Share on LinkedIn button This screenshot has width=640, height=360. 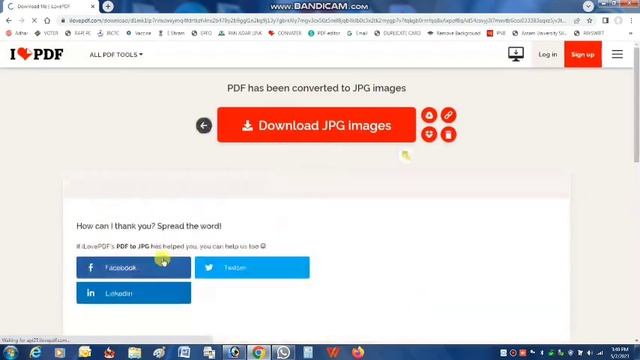coord(133,293)
